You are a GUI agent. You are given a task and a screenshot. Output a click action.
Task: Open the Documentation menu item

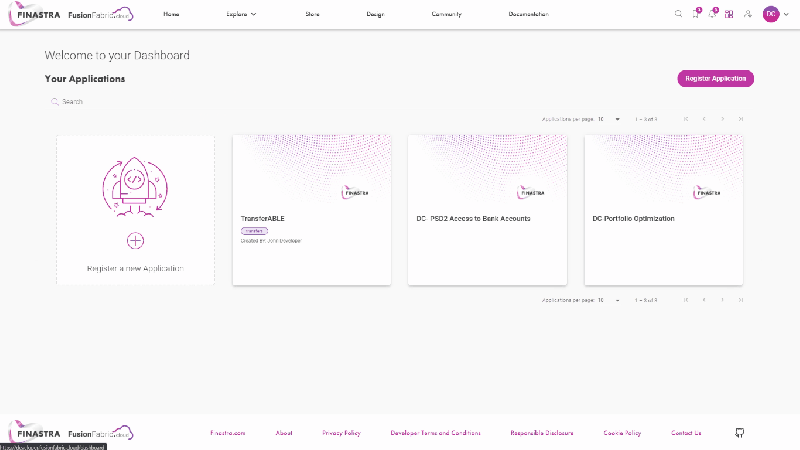529,14
